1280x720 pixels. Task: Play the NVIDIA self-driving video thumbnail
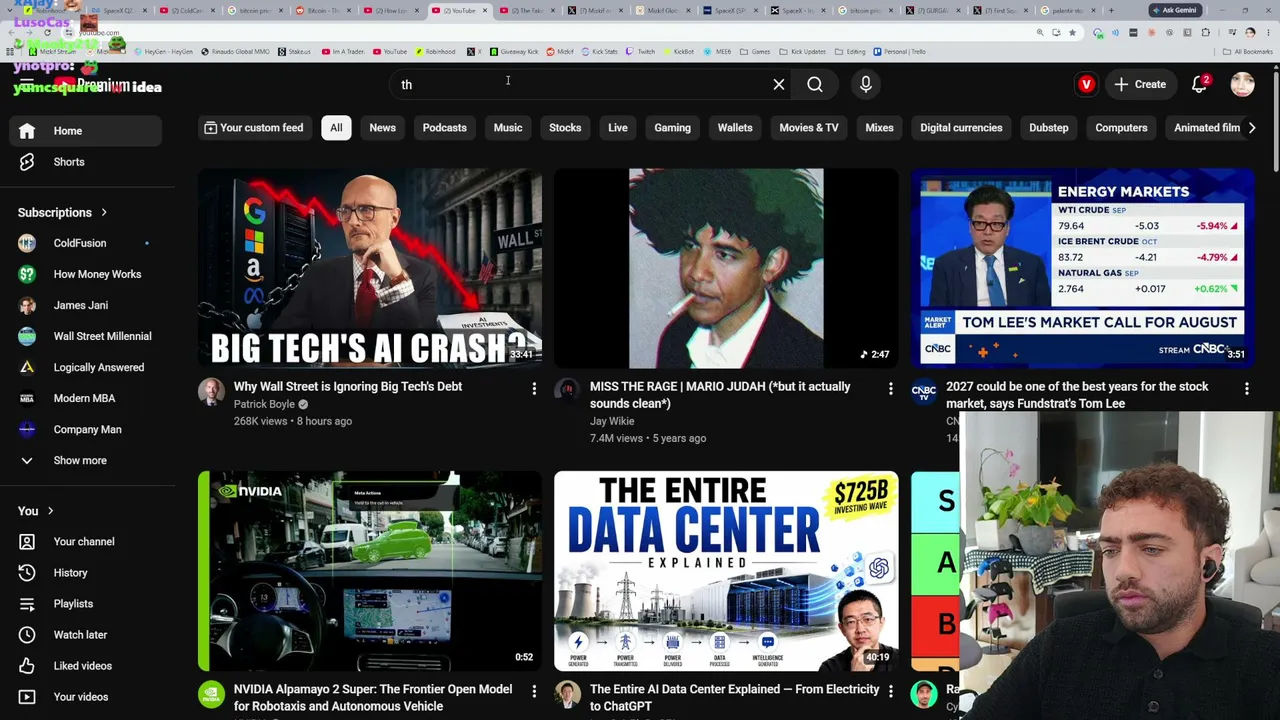click(x=370, y=571)
